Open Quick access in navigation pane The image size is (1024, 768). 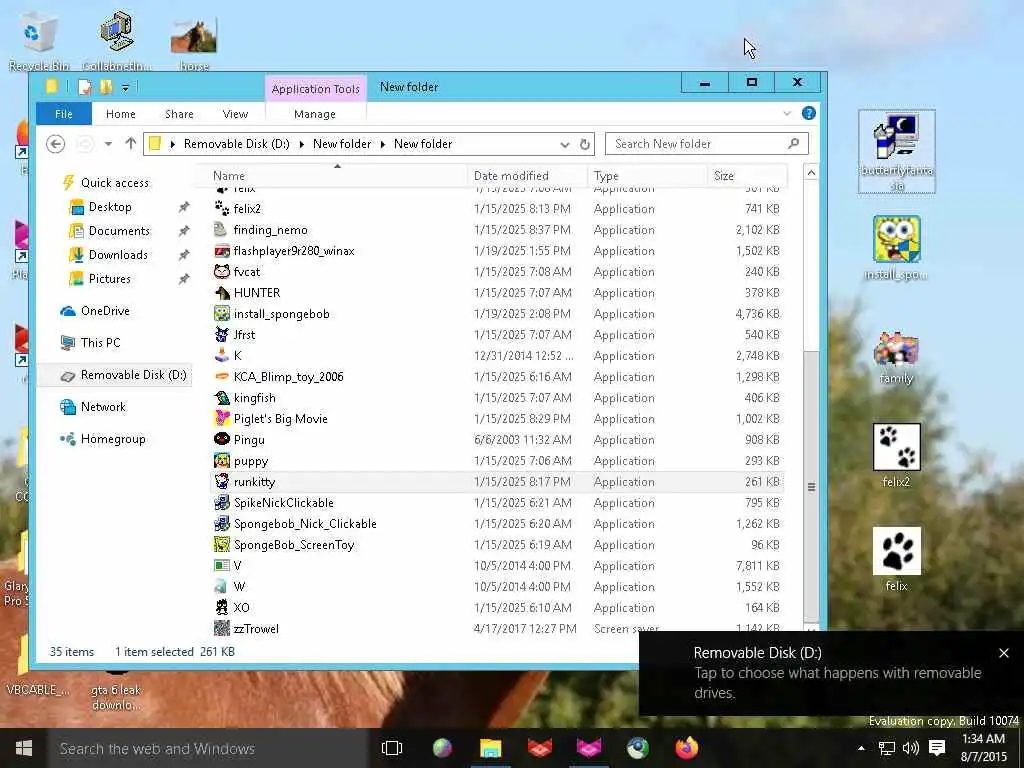click(114, 183)
